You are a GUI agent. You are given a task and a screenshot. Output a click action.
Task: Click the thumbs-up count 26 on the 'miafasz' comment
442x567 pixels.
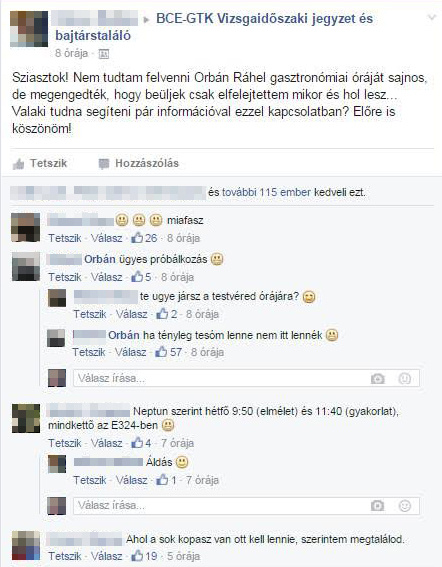coord(144,238)
